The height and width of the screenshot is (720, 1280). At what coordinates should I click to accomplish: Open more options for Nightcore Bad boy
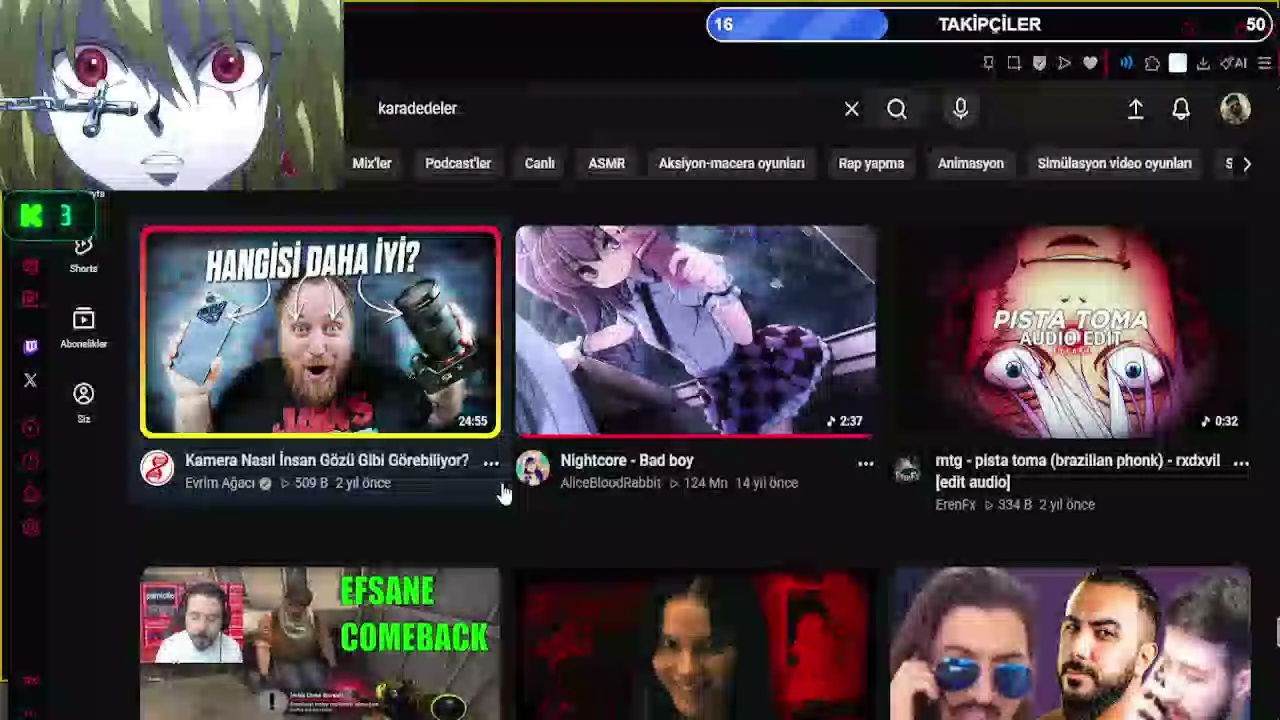[x=866, y=462]
